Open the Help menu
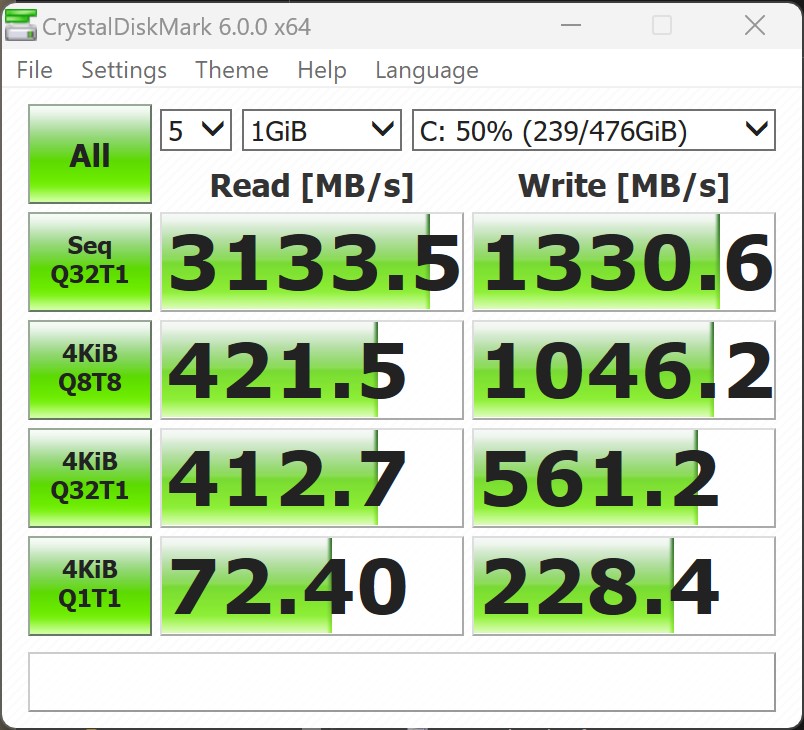 pyautogui.click(x=321, y=70)
